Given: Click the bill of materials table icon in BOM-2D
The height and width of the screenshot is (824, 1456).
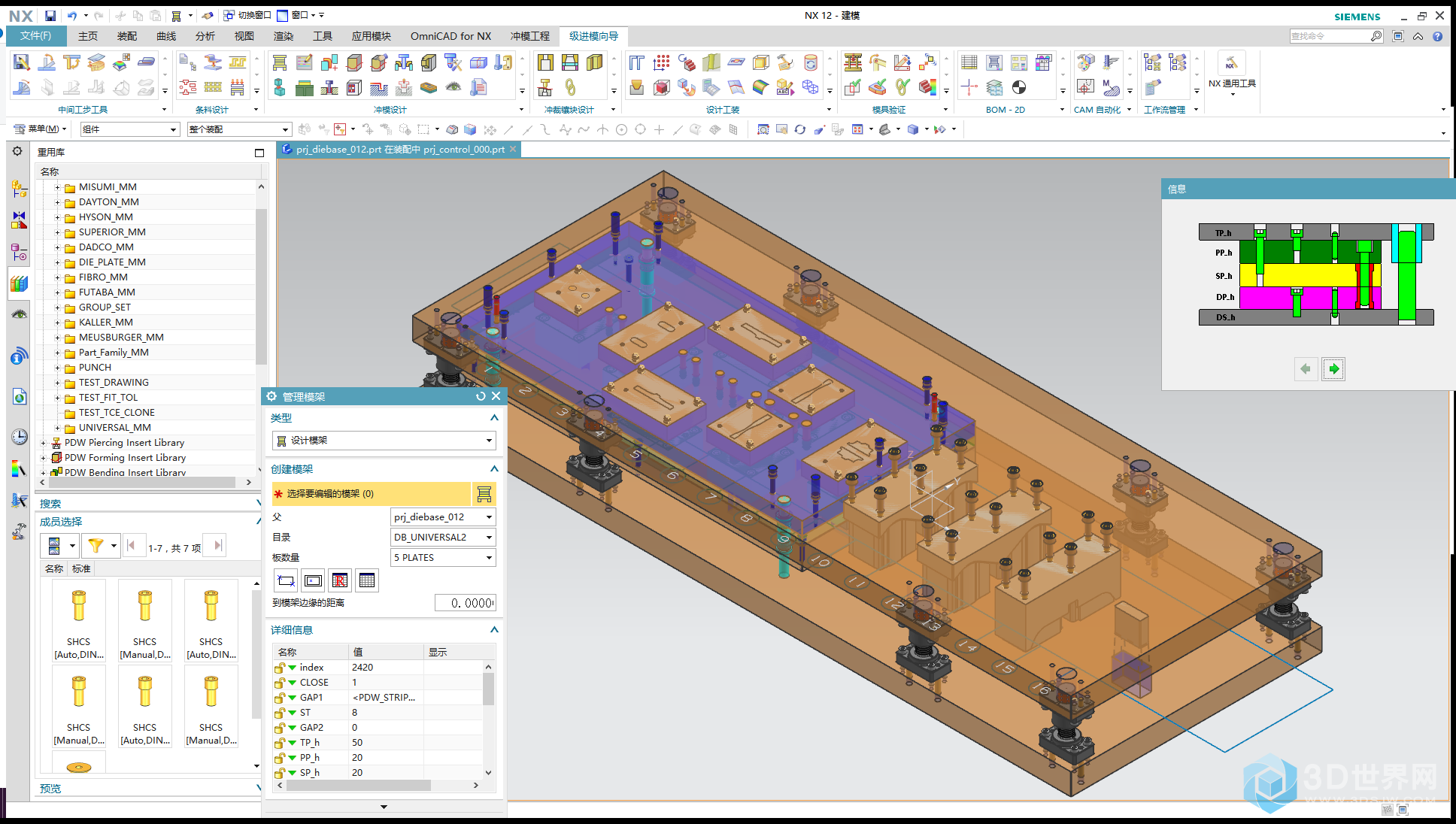Looking at the screenshot, I should [969, 63].
